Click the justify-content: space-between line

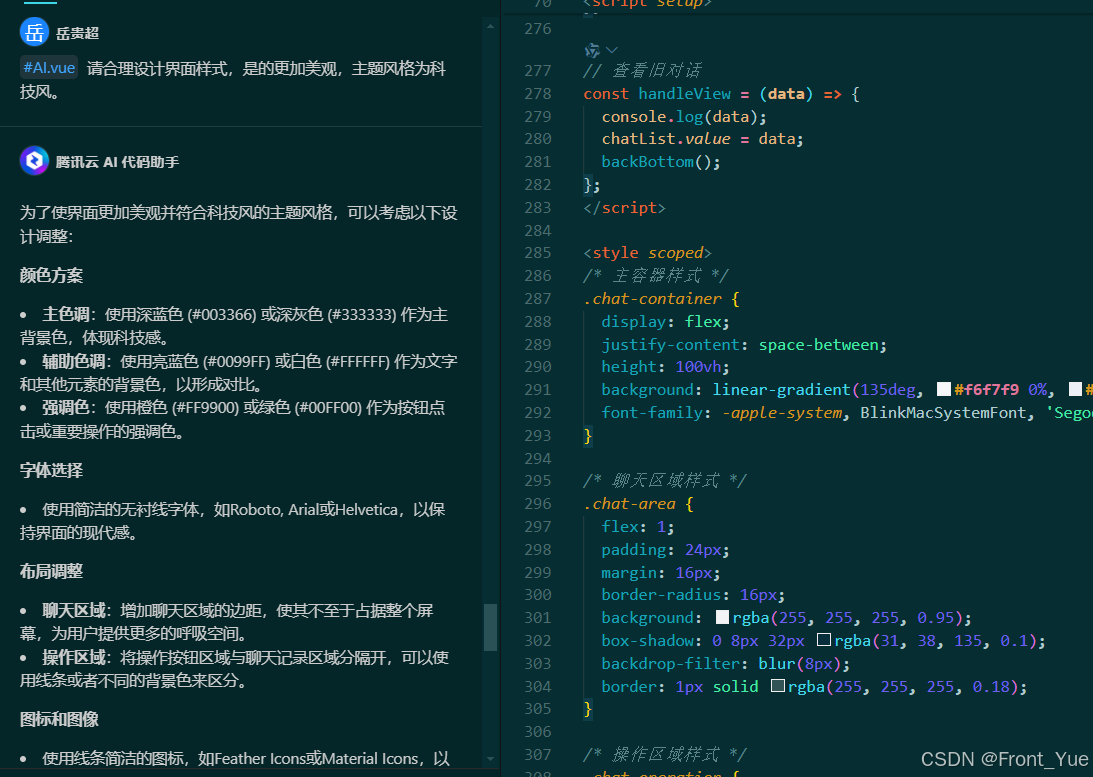(x=744, y=344)
